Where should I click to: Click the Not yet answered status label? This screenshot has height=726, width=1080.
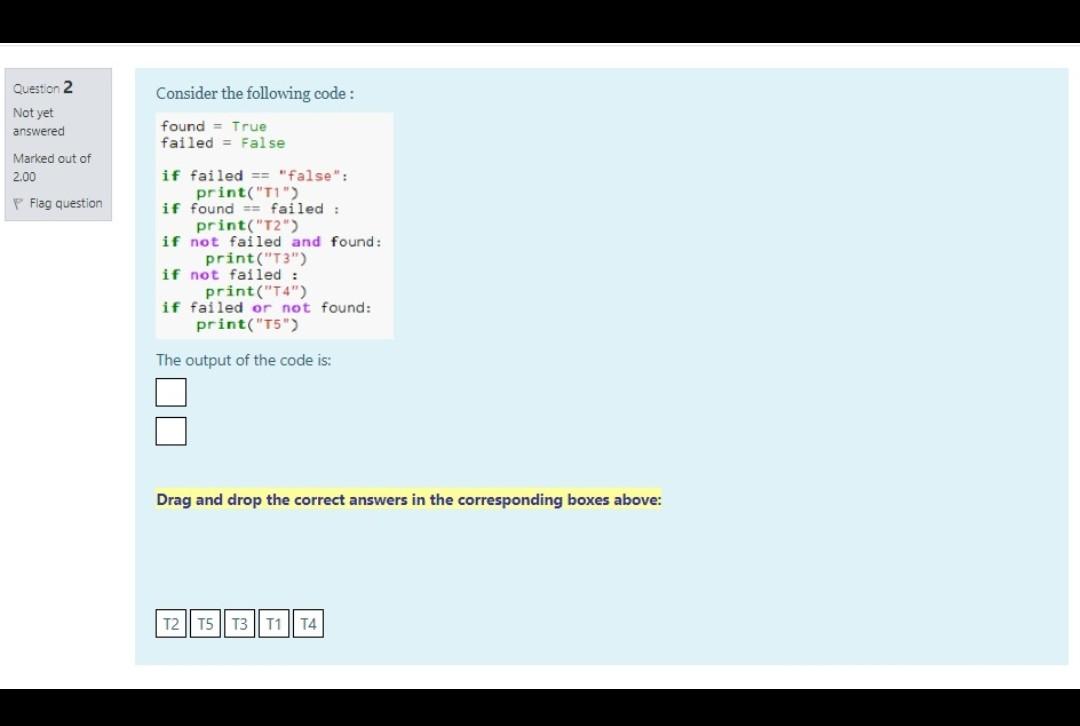coord(38,121)
